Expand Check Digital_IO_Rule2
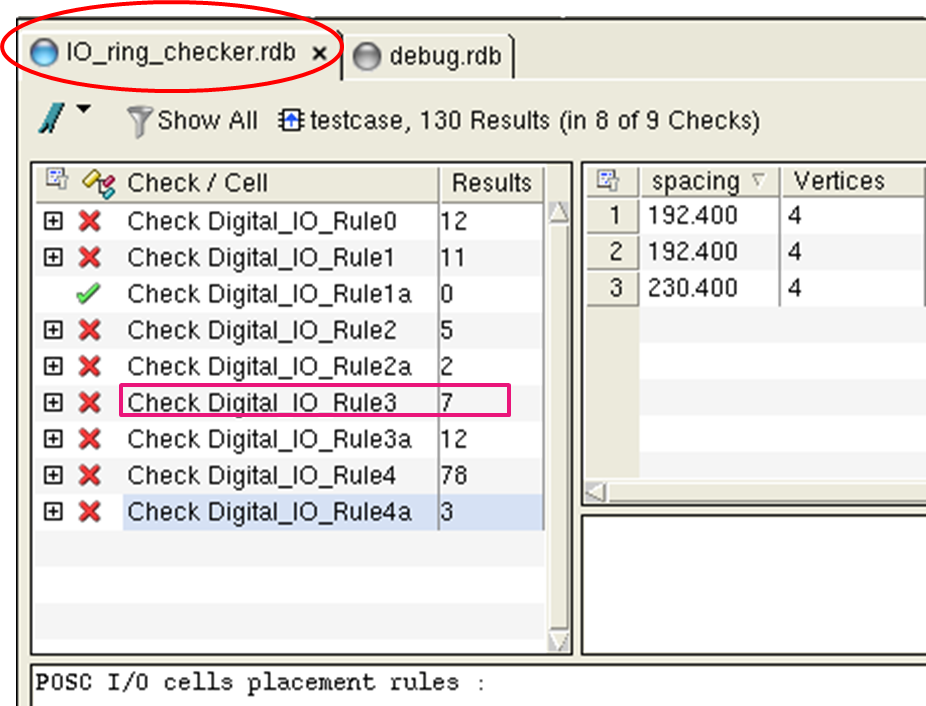 tap(53, 330)
